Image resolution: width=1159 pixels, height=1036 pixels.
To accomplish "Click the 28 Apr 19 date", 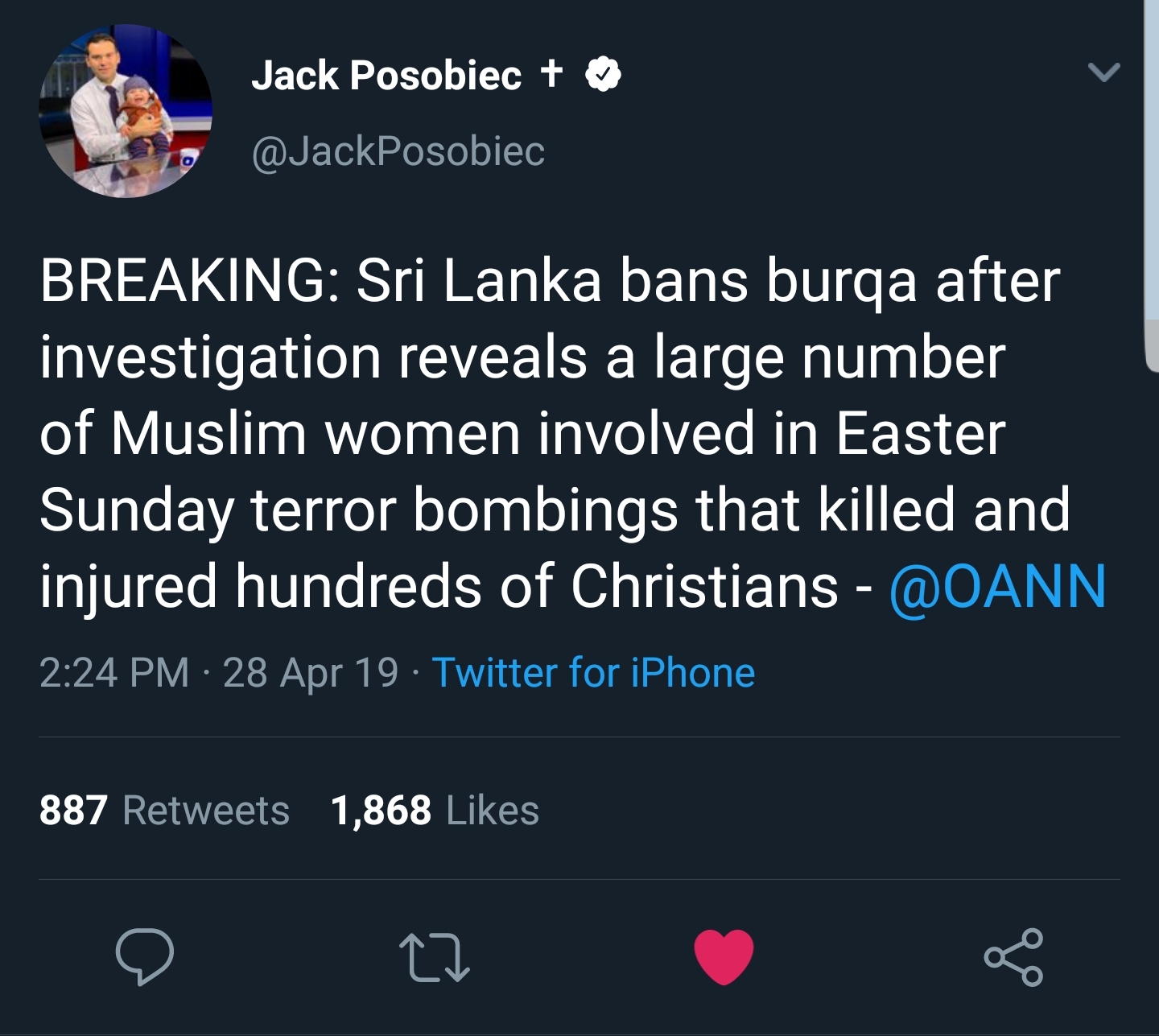I will (x=311, y=673).
